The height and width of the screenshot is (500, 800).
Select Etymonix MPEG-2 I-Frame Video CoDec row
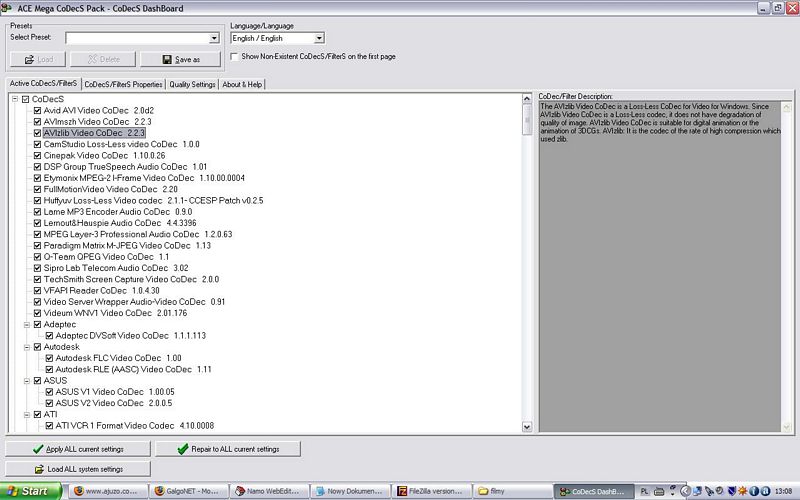(144, 178)
